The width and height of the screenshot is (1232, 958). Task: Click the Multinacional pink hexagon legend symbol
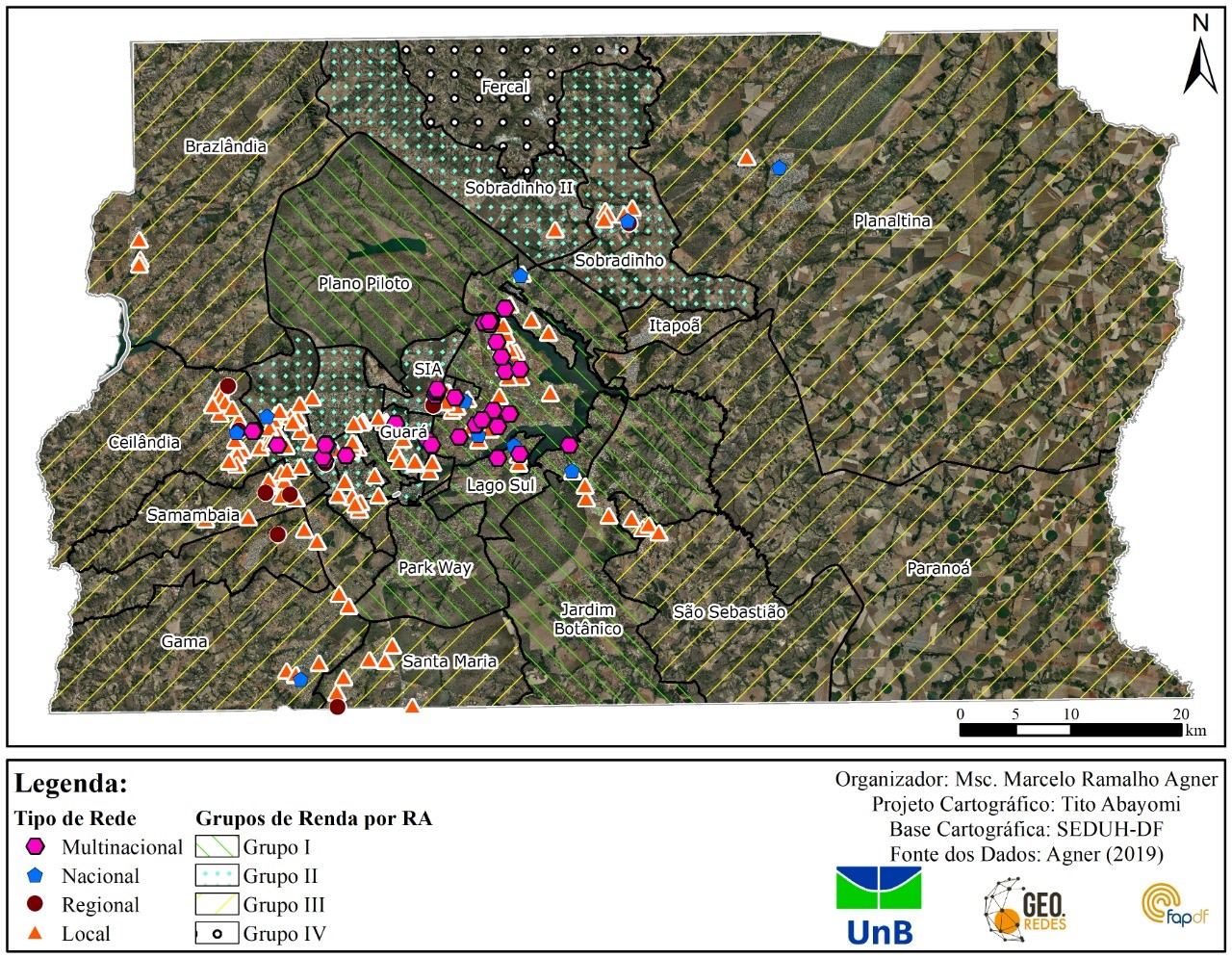coord(36,847)
